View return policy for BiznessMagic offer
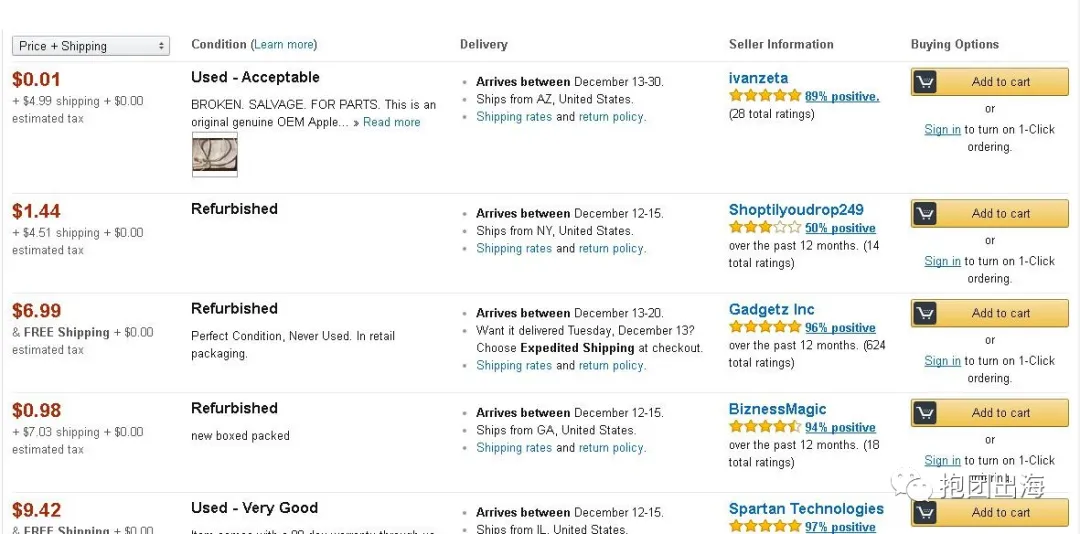The image size is (1080, 534). click(x=612, y=448)
